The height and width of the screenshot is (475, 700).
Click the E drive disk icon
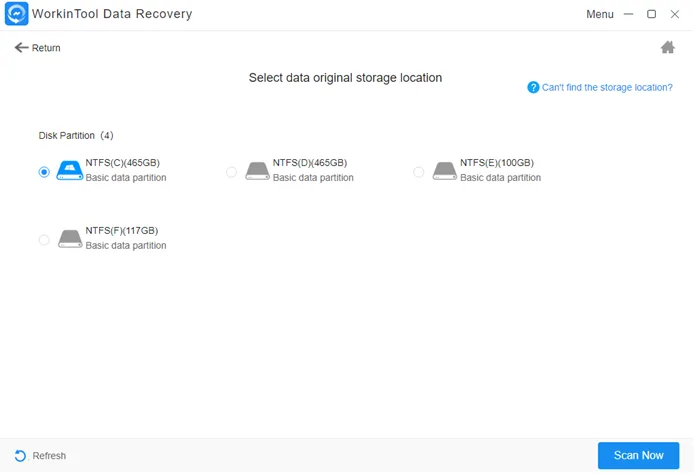pyautogui.click(x=444, y=171)
